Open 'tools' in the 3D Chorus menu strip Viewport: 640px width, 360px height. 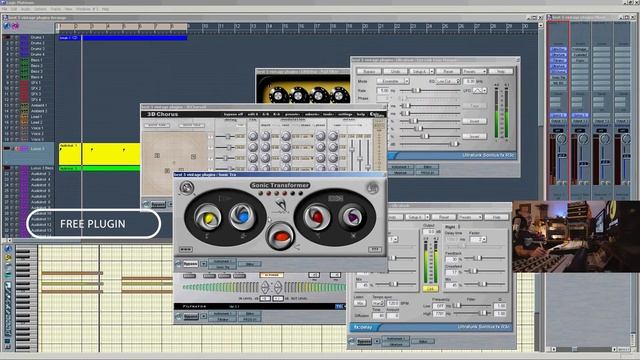coord(329,114)
